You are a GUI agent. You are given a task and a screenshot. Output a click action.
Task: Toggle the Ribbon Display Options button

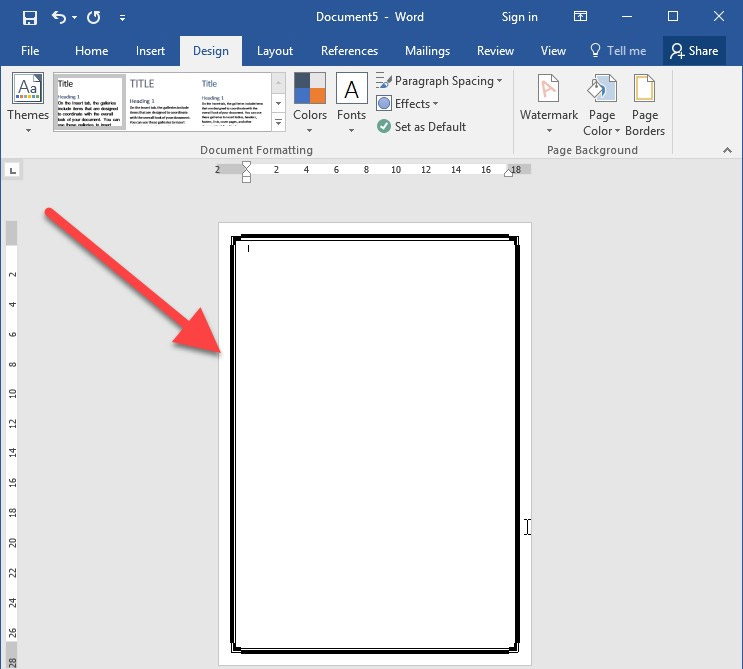pos(580,17)
